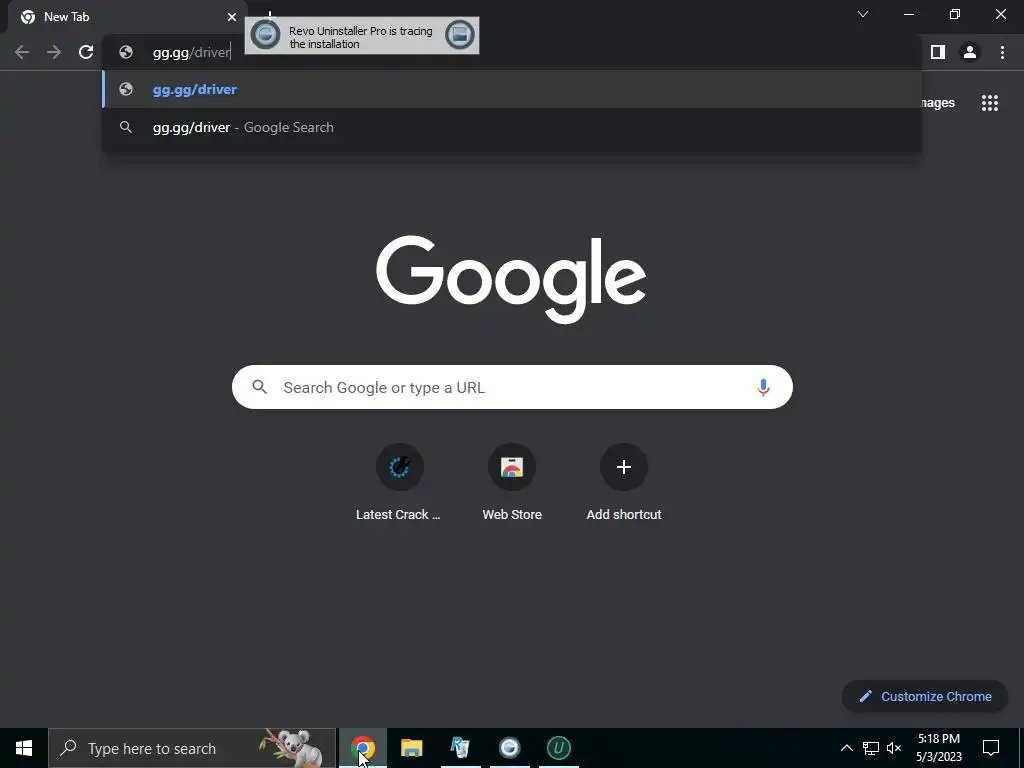
Task: Go forward using the forward arrow
Action: [54, 52]
